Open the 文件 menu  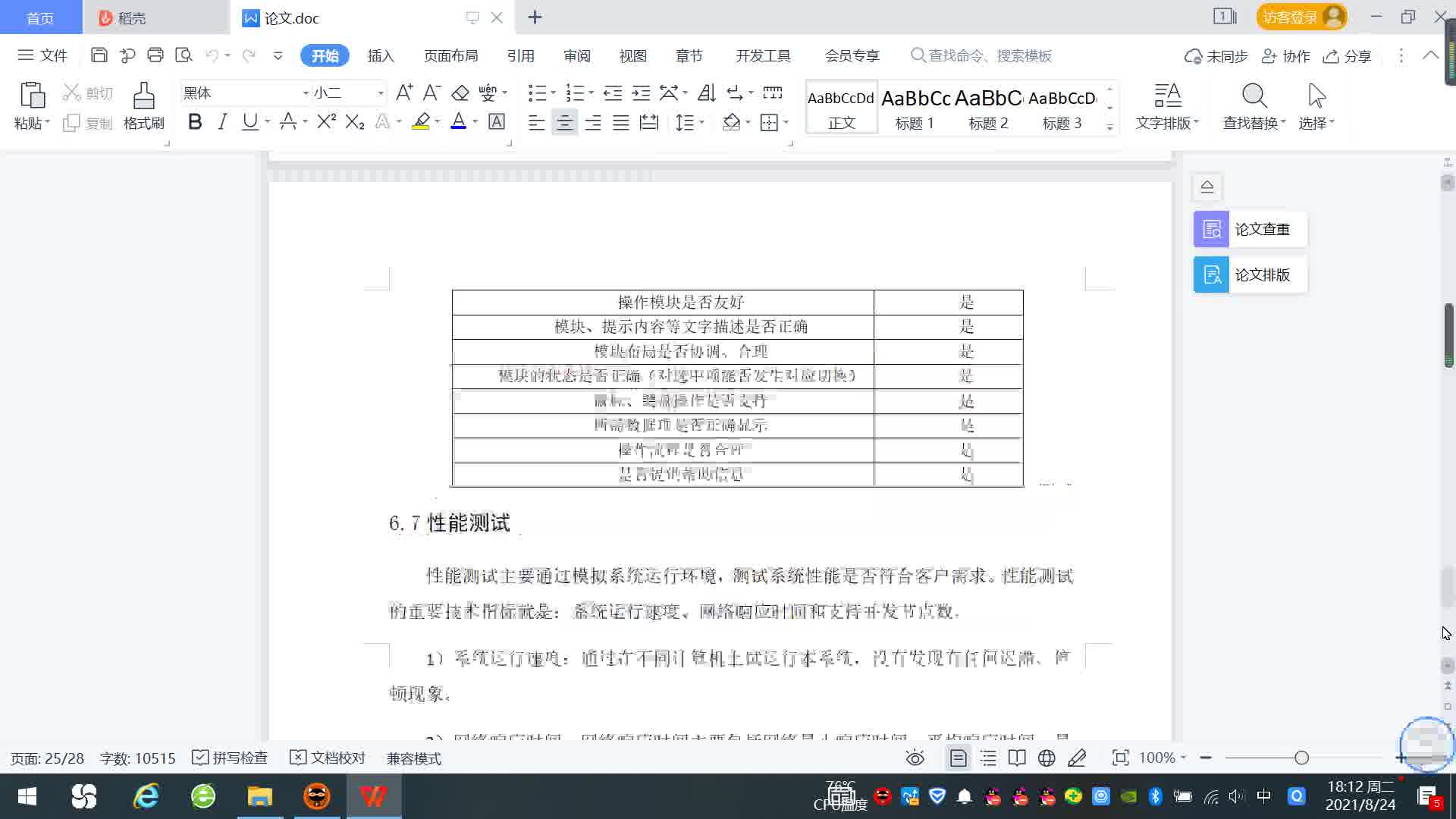42,55
